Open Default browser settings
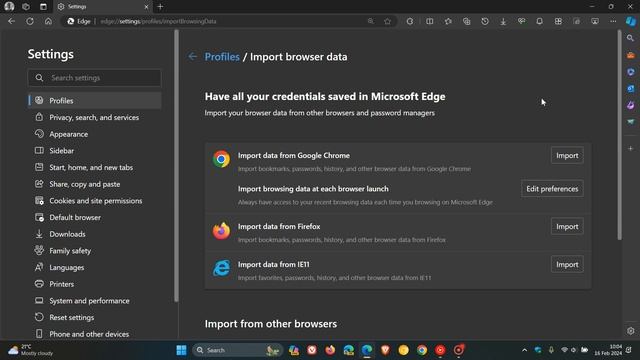Viewport: 640px width, 360px height. point(95,217)
